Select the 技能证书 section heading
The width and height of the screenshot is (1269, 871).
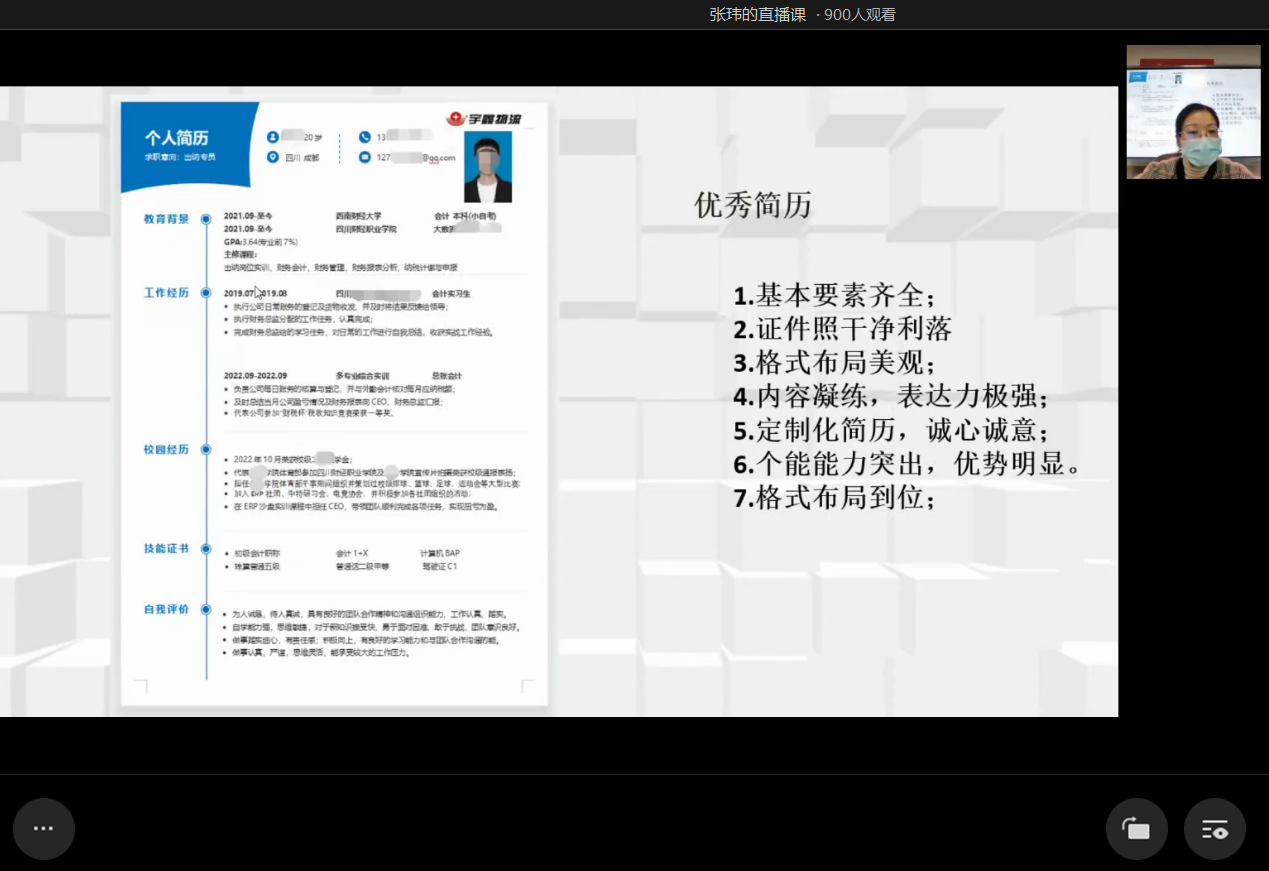pyautogui.click(x=166, y=548)
